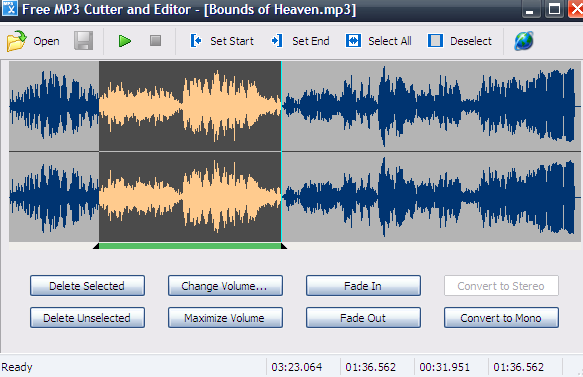Image resolution: width=583 pixels, height=377 pixels.
Task: Open the Change Volume dialog
Action: pyautogui.click(x=225, y=286)
